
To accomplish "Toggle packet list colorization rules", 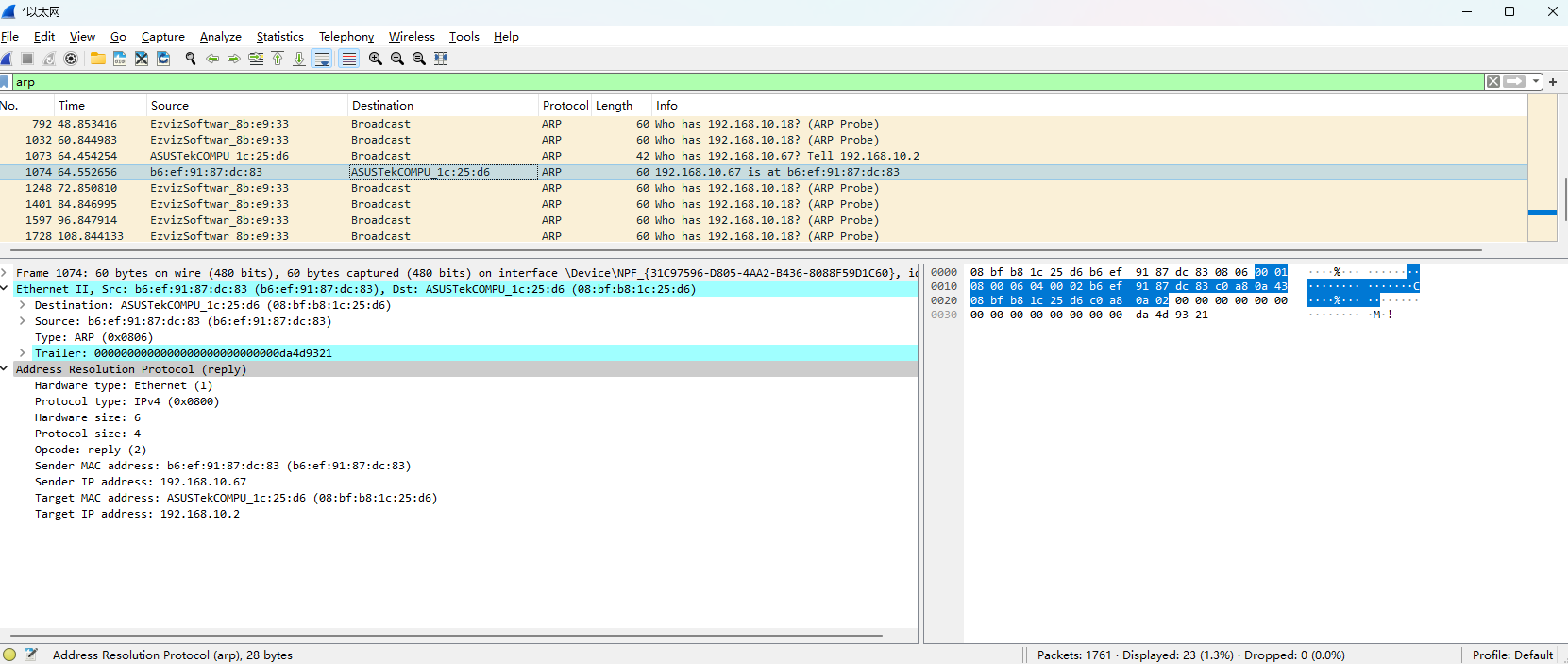I will click(349, 59).
